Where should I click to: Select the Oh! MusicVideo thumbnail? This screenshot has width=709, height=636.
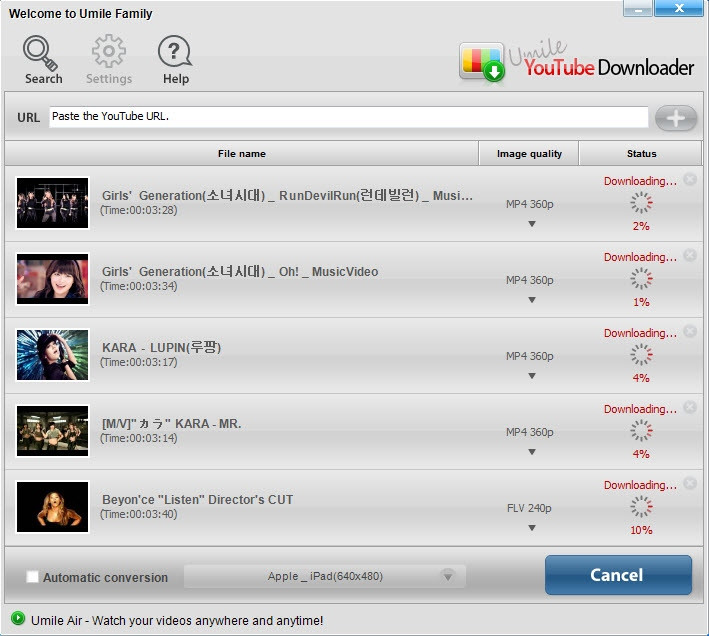coord(52,279)
